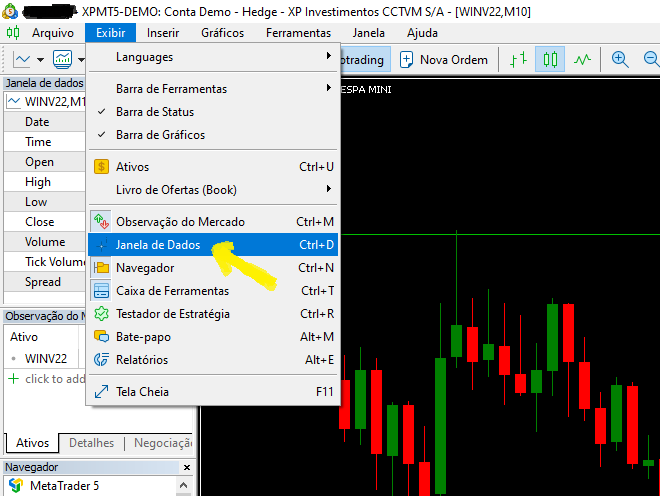Click the Janela de Dados crosshair icon

pos(101,245)
